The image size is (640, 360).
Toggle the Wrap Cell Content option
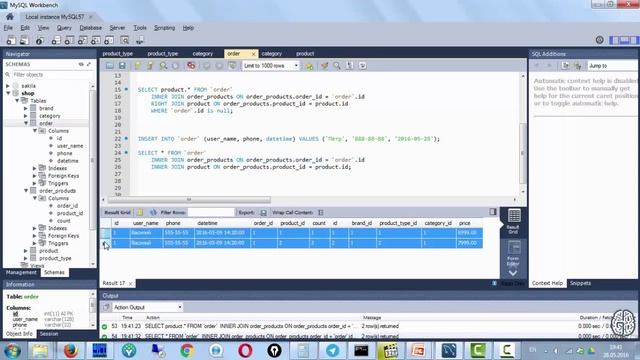click(x=321, y=213)
